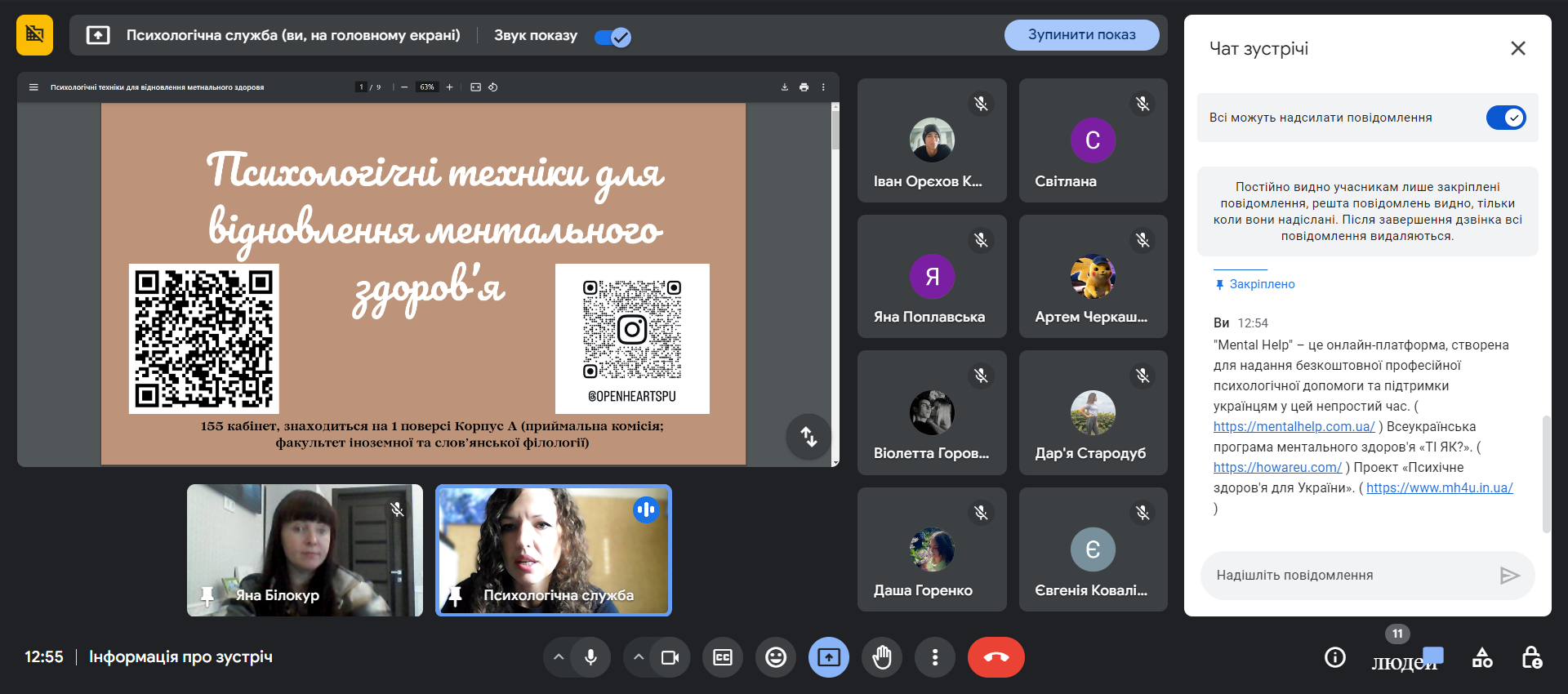This screenshot has width=1568, height=694.
Task: Open the host controls lock icon
Action: pyautogui.click(x=1531, y=657)
